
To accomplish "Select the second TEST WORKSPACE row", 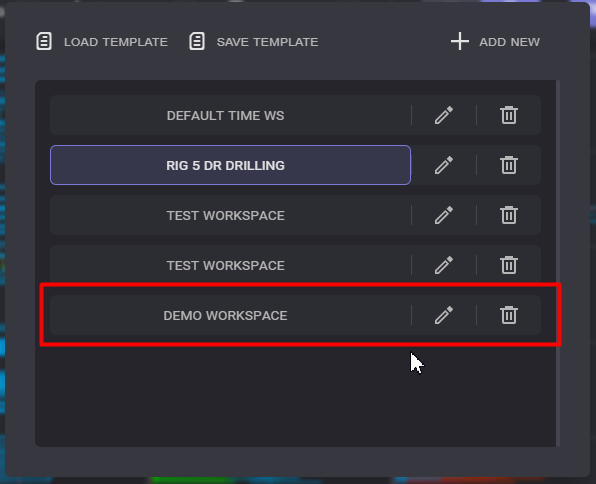I will click(230, 265).
